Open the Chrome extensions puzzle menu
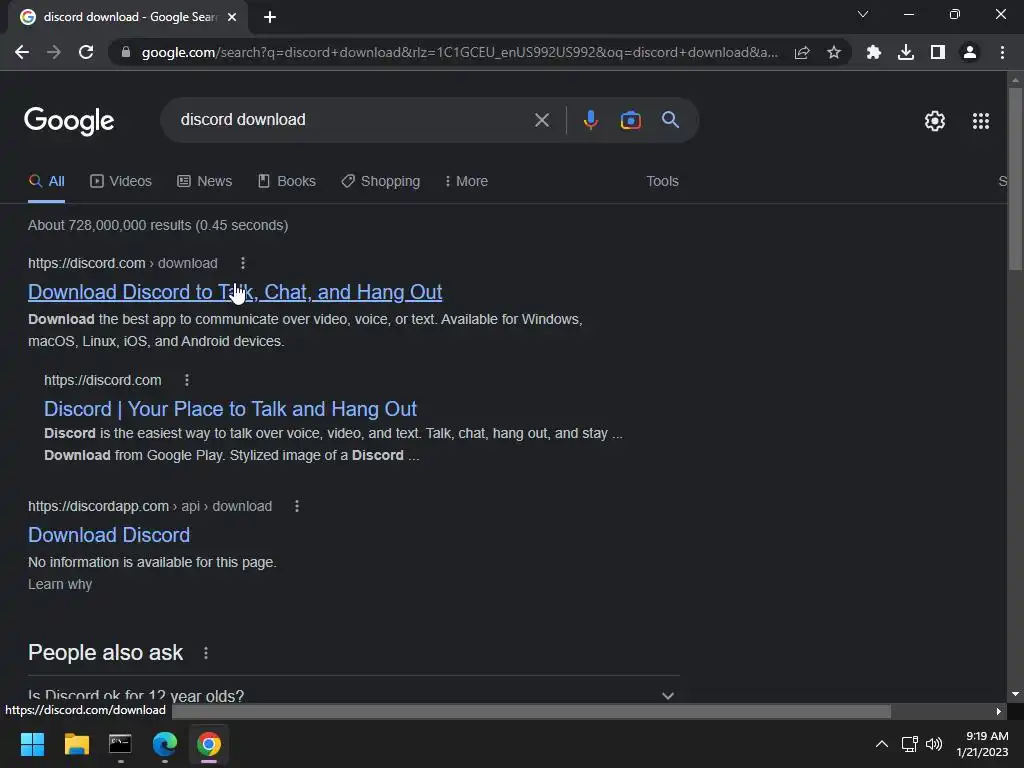 coord(873,52)
